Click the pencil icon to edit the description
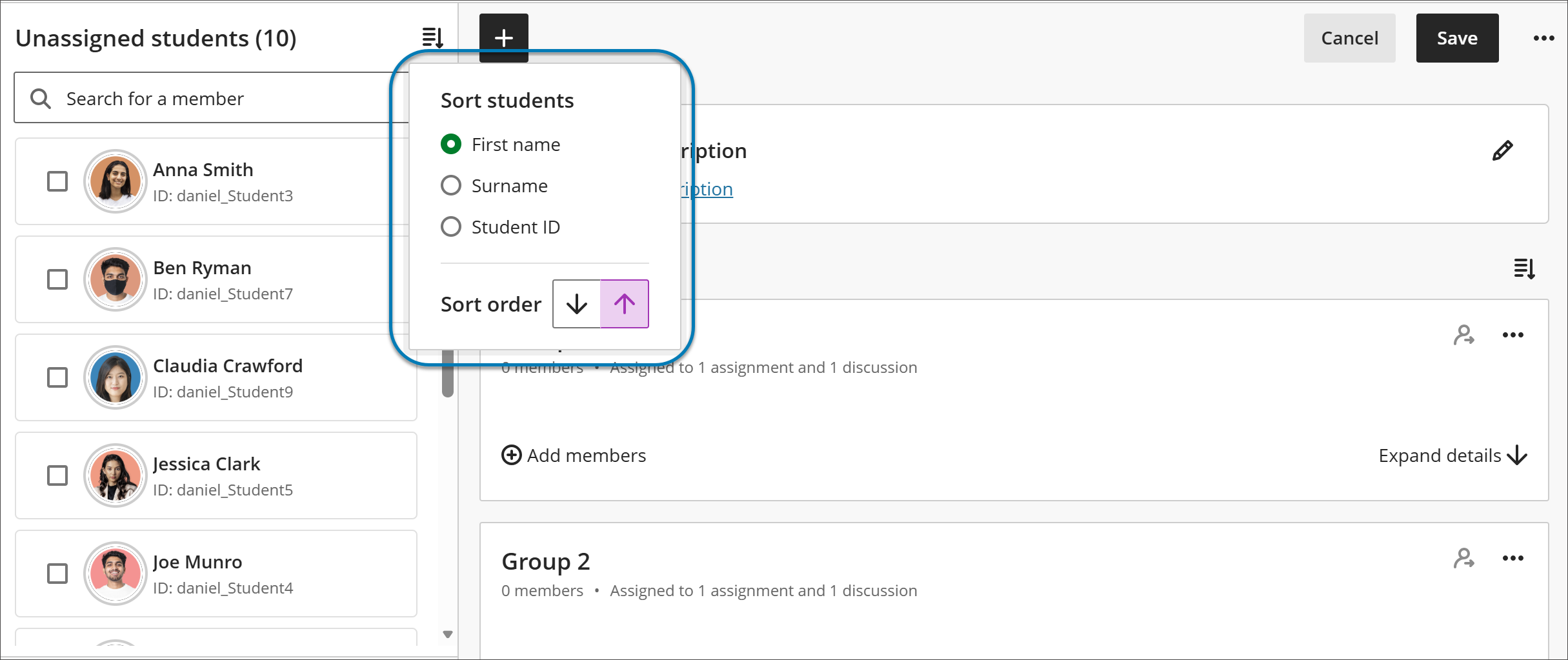 [x=1502, y=150]
